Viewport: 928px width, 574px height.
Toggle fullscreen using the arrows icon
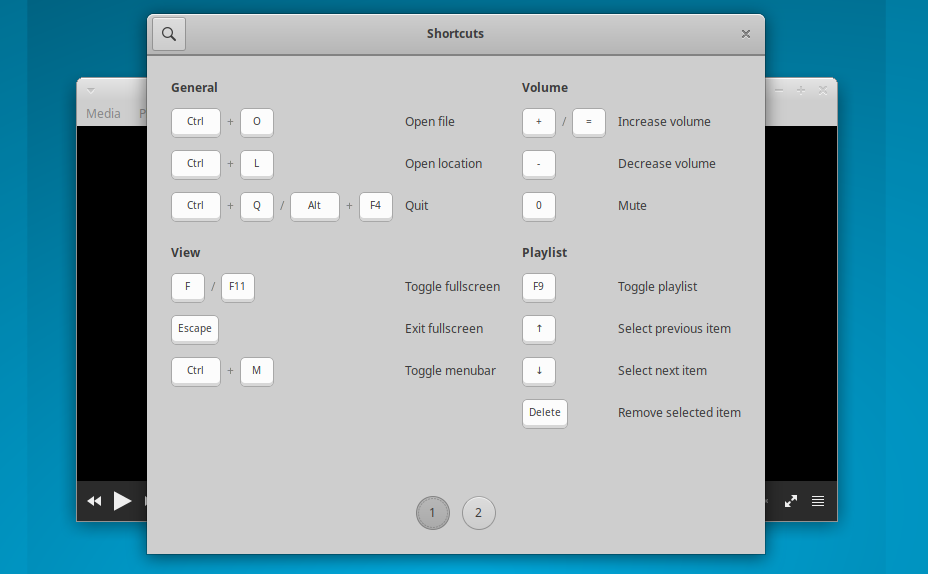pos(790,501)
